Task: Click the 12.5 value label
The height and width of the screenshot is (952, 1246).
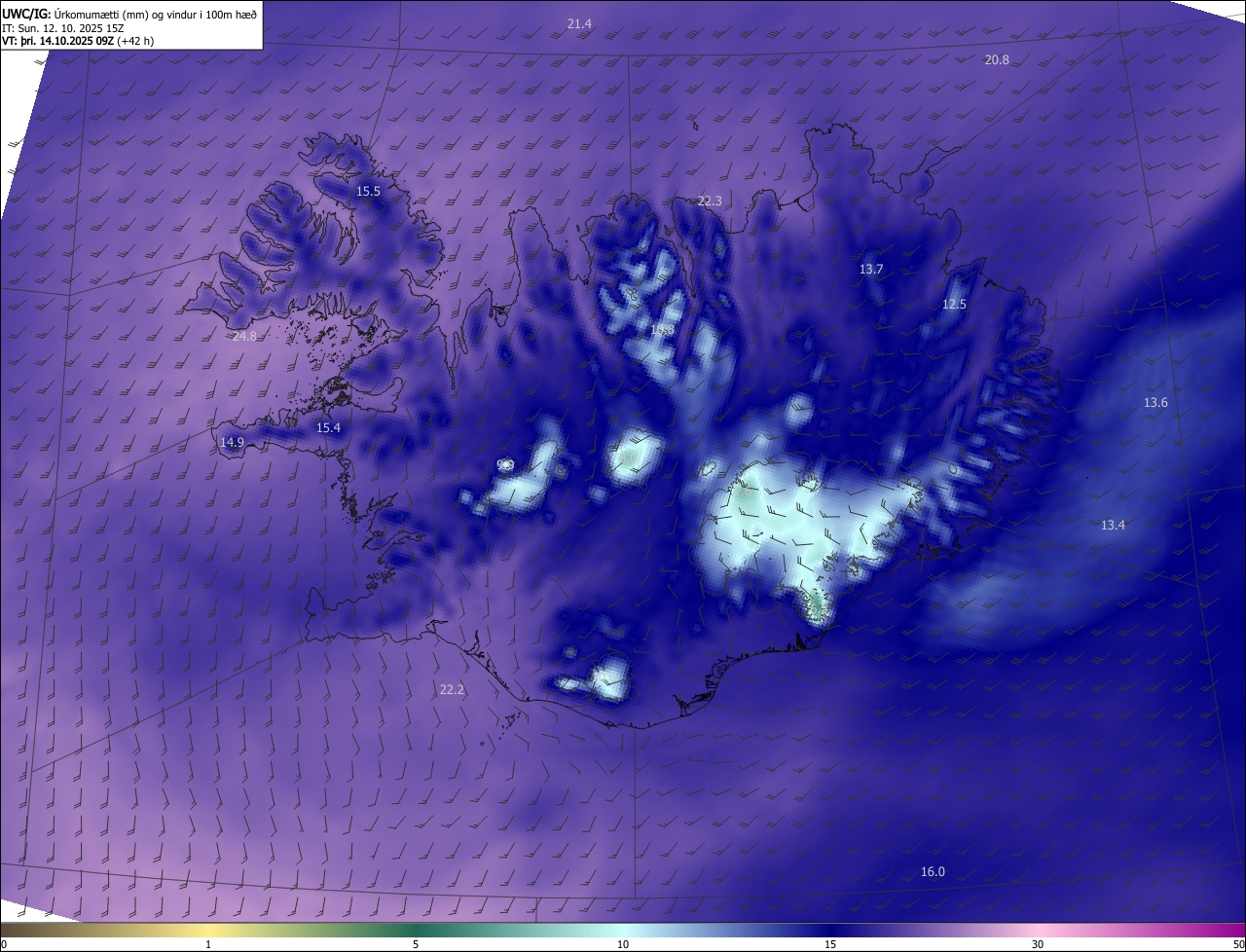Action: coord(954,305)
